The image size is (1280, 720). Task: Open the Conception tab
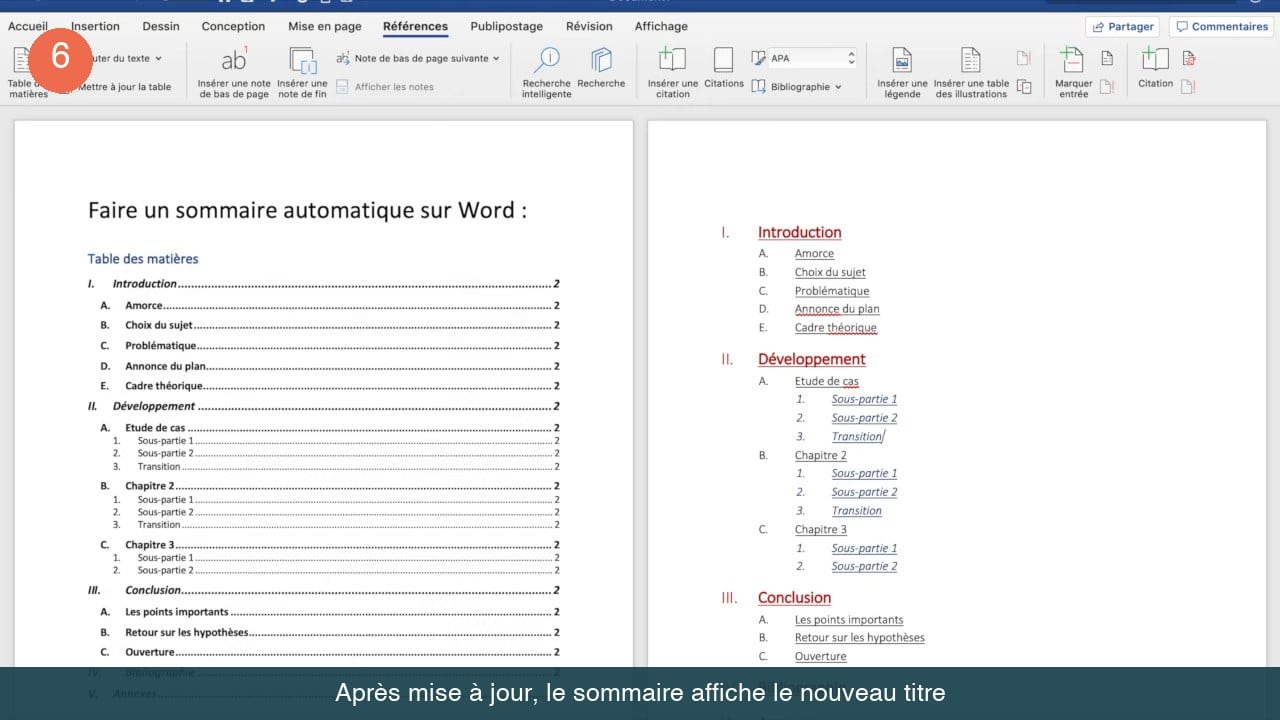[x=233, y=26]
